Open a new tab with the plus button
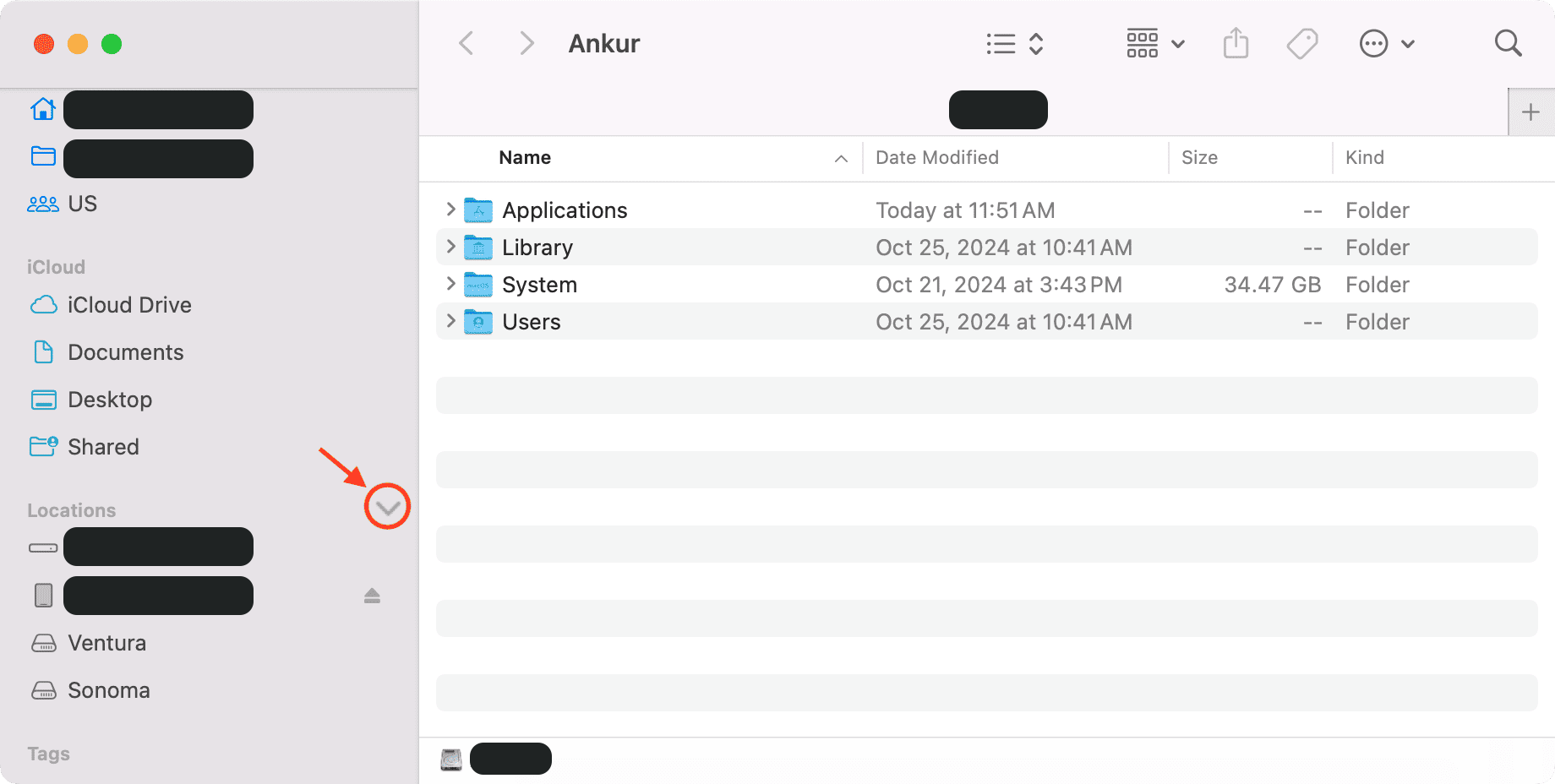Viewport: 1555px width, 784px height. (1530, 111)
